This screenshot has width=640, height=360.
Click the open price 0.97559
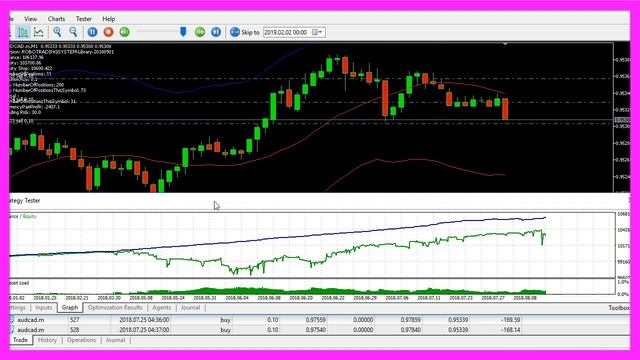pos(316,320)
